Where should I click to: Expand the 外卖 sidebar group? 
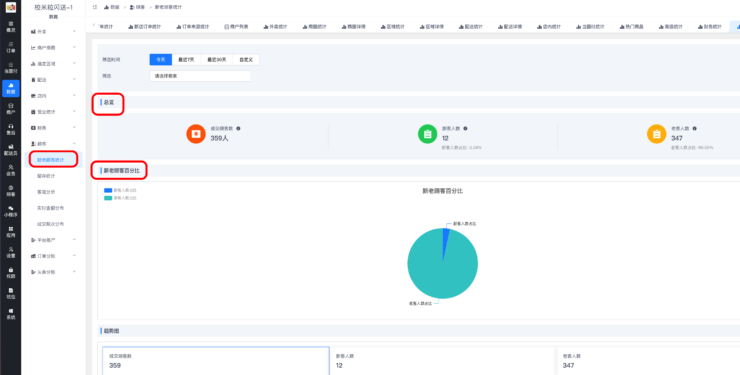[53, 31]
